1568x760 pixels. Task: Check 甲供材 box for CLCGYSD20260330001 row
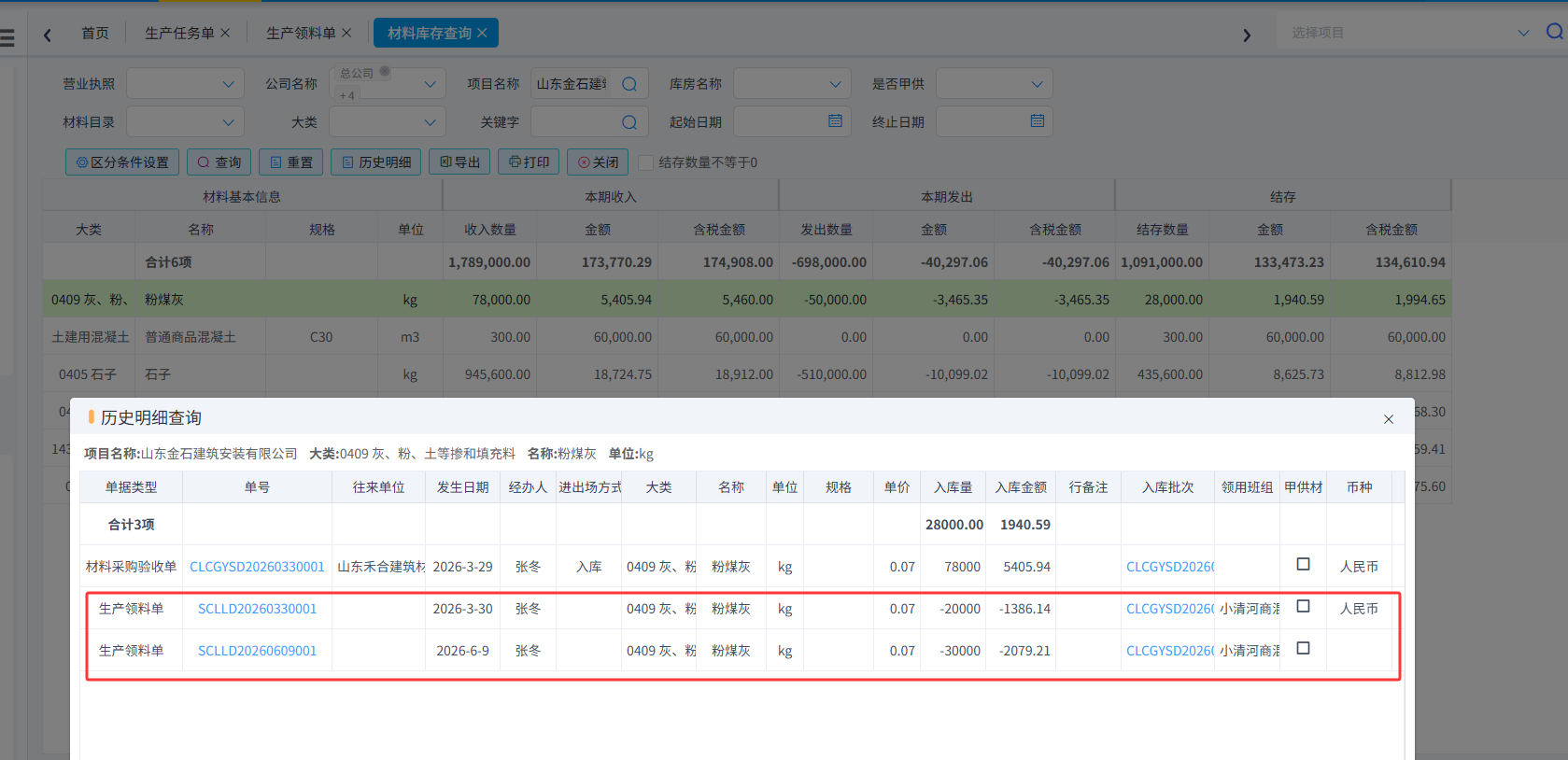[x=1304, y=564]
